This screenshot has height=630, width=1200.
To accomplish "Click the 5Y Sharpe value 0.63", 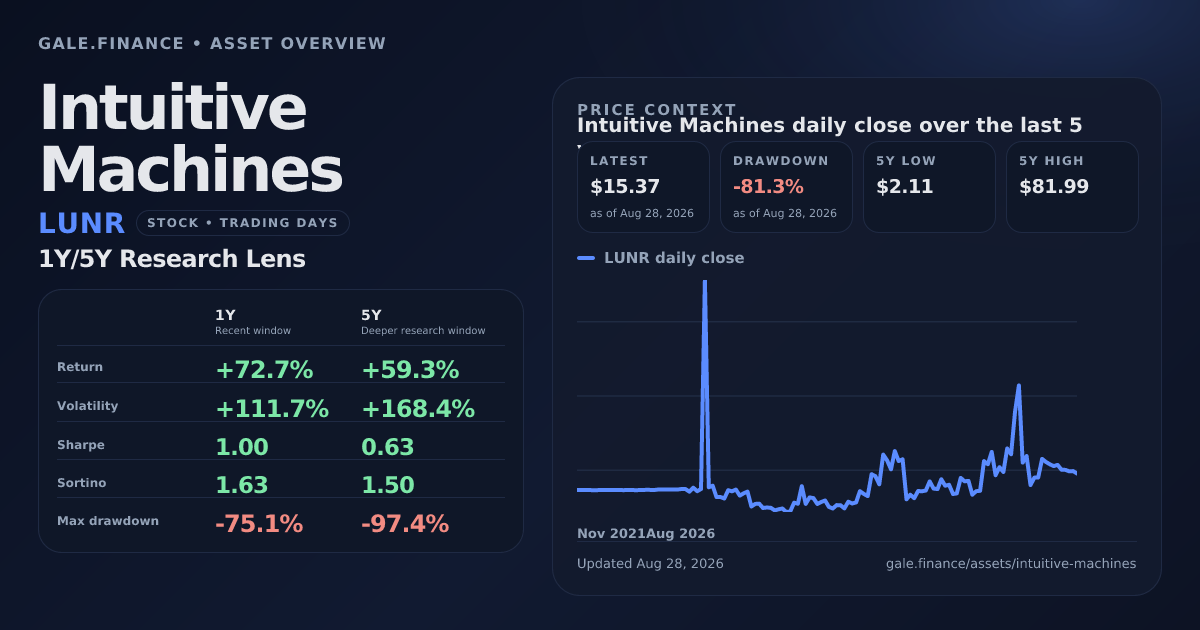I will (388, 447).
